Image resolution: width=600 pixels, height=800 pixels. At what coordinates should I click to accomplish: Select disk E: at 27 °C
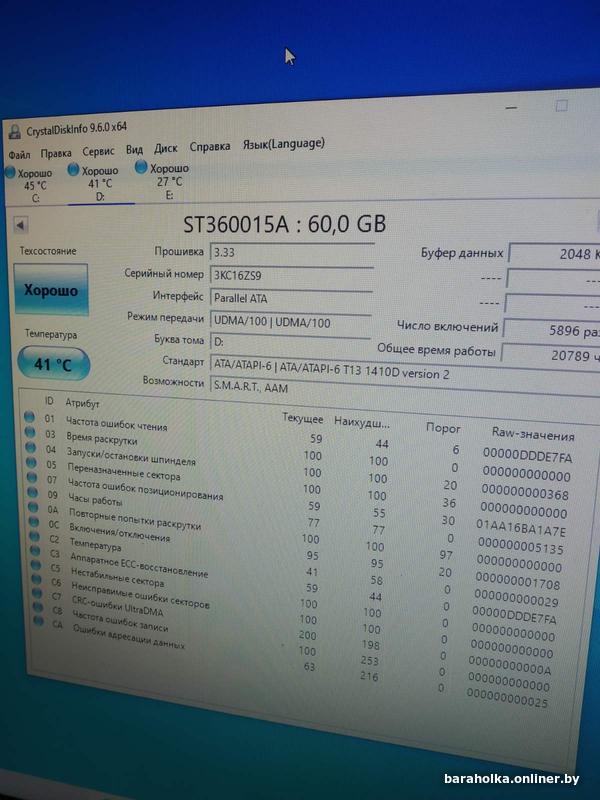coord(163,181)
